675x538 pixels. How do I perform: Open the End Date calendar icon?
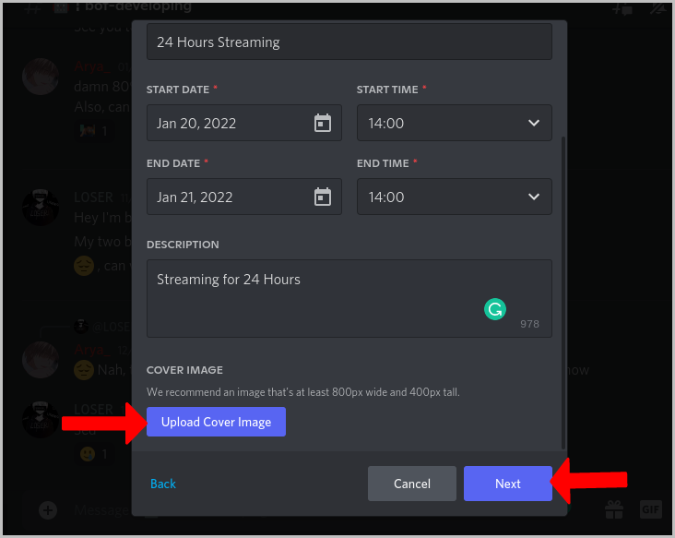pyautogui.click(x=322, y=197)
